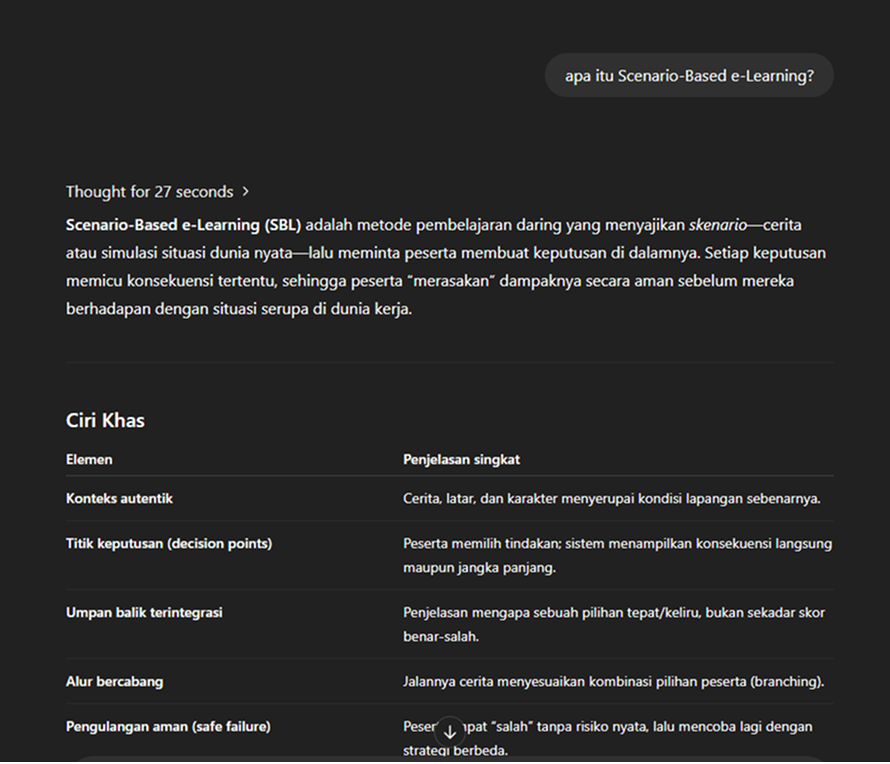Click the divider line above Ciri Khas
Screen dimensions: 890x764
[449, 362]
